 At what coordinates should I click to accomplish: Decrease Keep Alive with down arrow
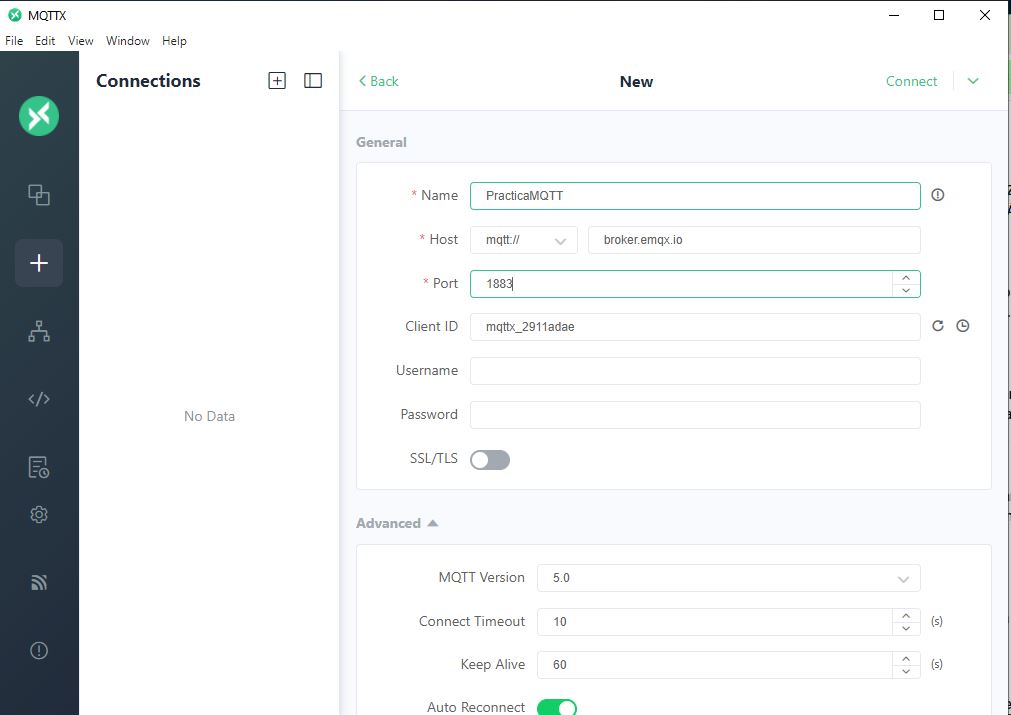[906, 671]
